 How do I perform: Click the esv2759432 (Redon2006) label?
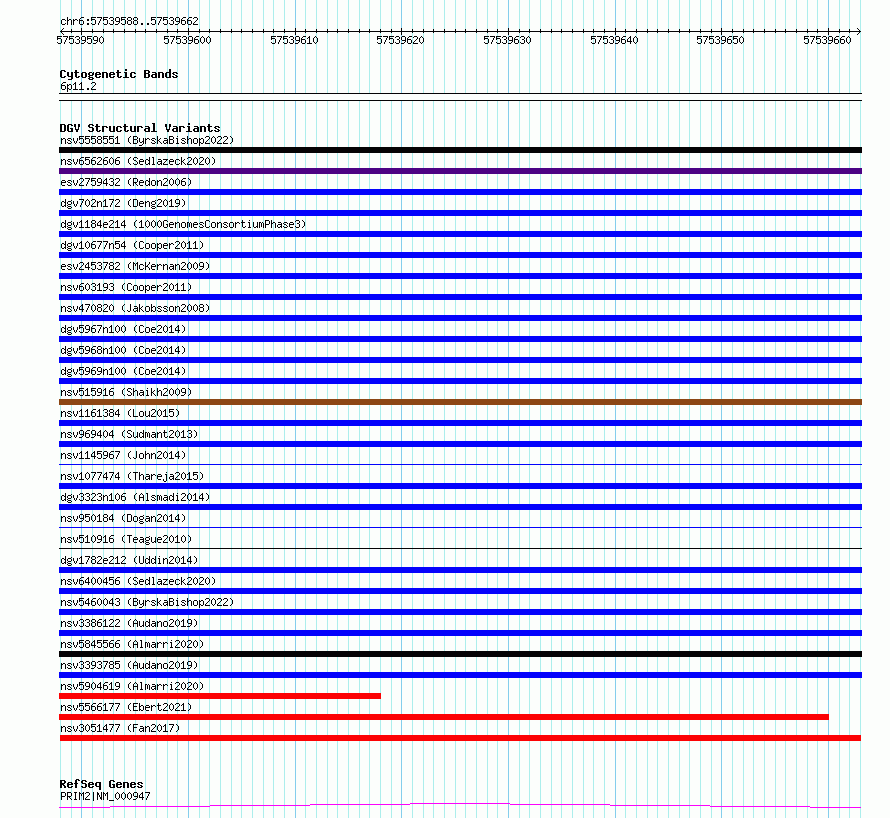(126, 182)
